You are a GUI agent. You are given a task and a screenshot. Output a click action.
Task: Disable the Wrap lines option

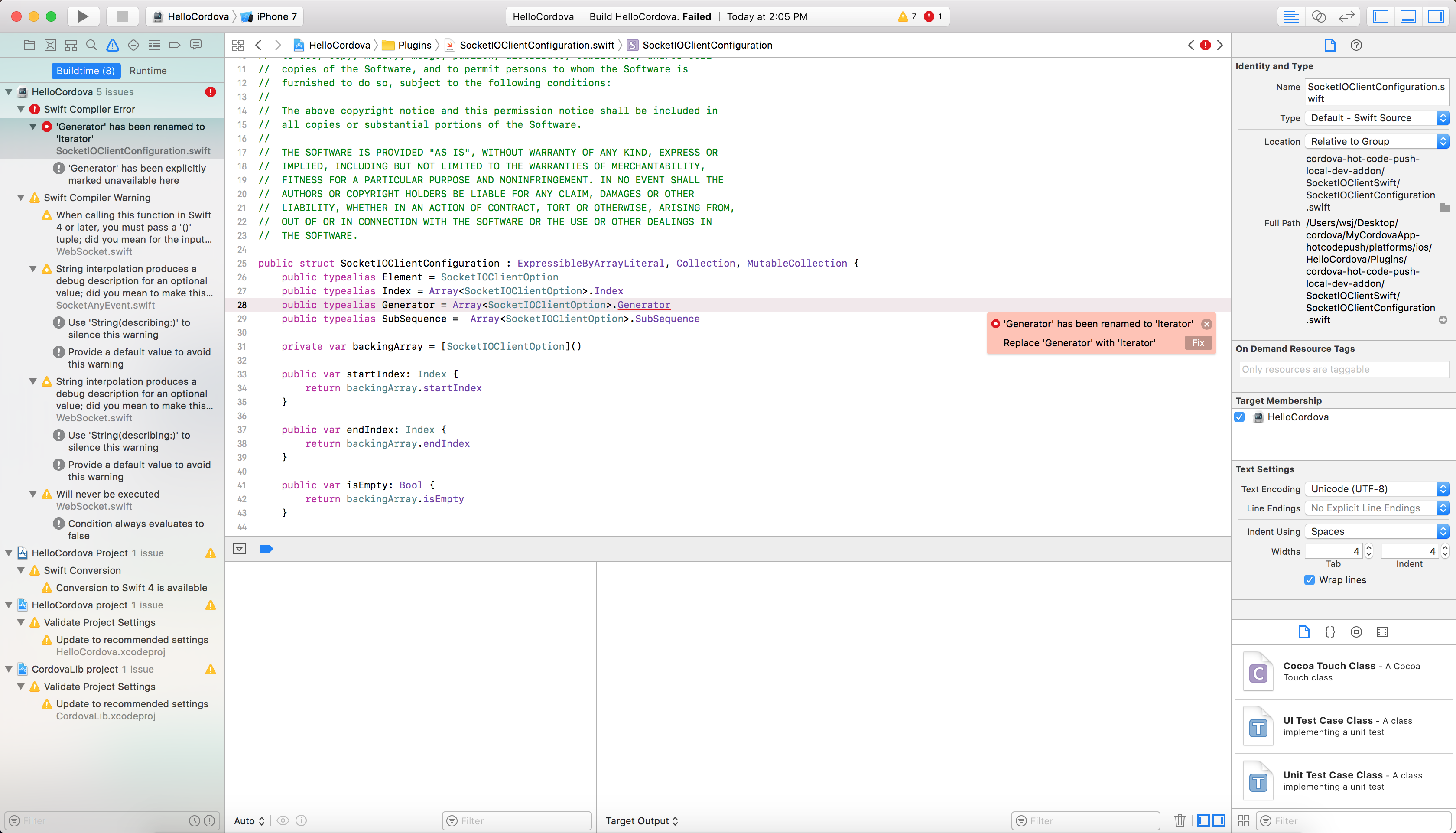tap(1310, 579)
